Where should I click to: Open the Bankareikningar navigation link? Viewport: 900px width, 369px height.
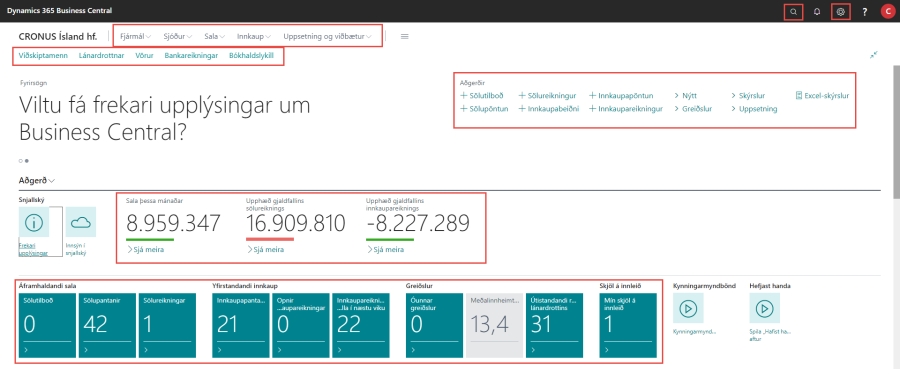(x=191, y=56)
